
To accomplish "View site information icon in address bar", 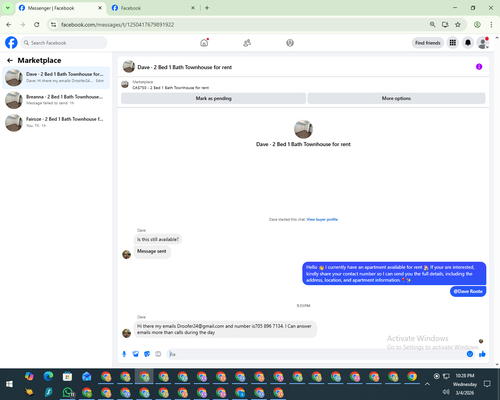I will point(53,24).
